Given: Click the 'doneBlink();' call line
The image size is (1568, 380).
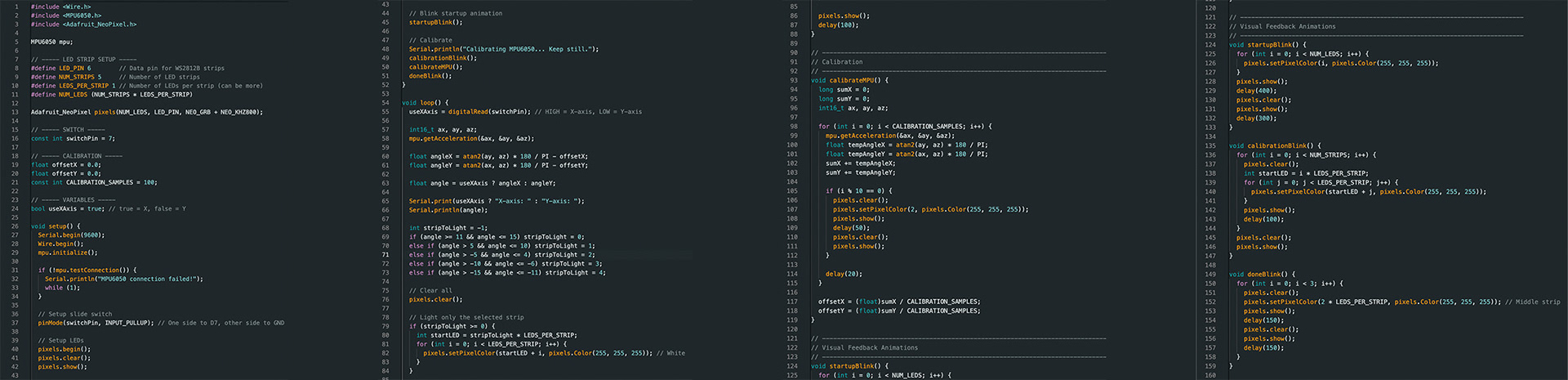Looking at the screenshot, I should click(430, 76).
